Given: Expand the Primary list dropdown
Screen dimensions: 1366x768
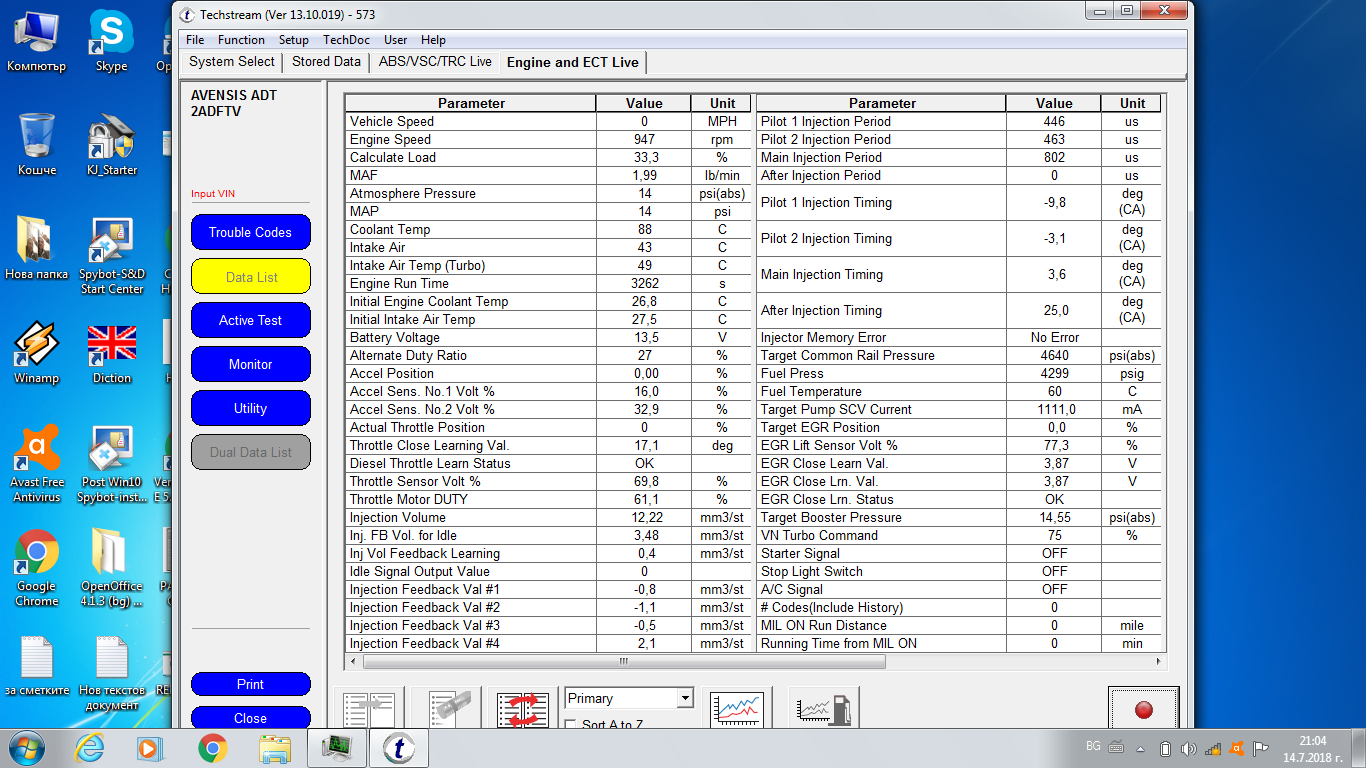Looking at the screenshot, I should (684, 698).
